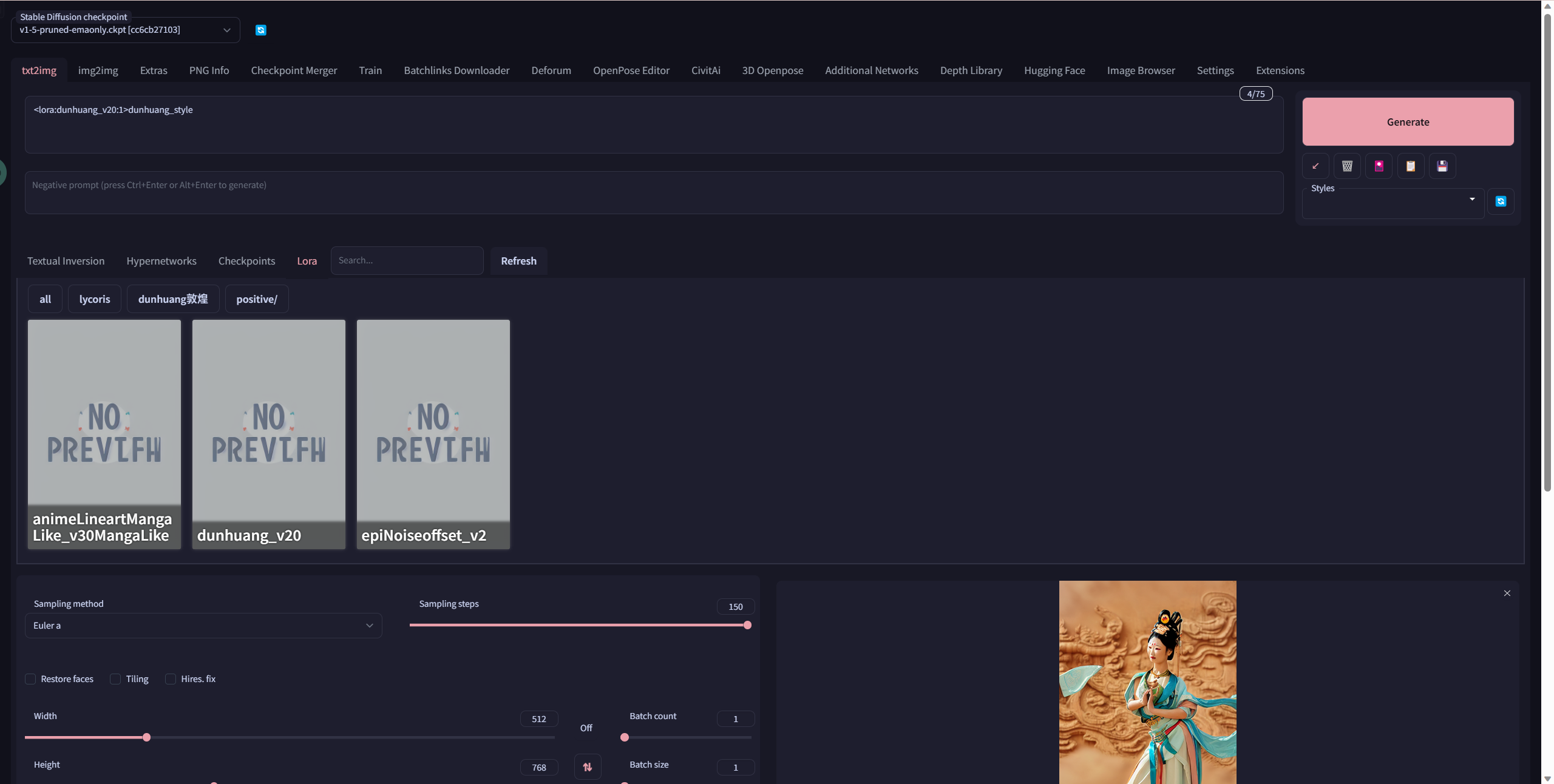Viewport: 1554px width, 784px height.
Task: Click the Refresh button beside the search box
Action: click(x=518, y=261)
